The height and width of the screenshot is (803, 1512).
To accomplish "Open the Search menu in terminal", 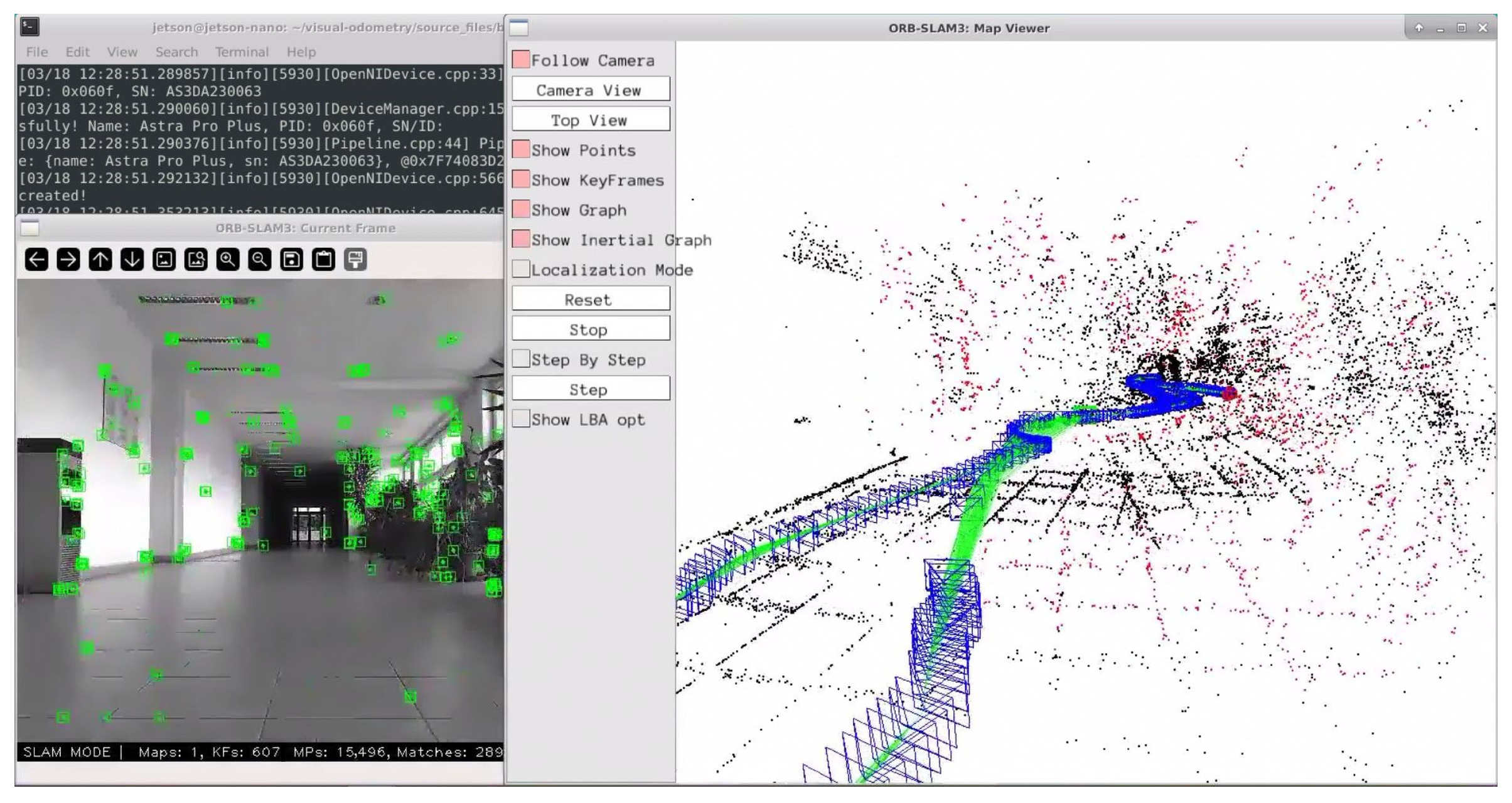I will click(x=176, y=52).
